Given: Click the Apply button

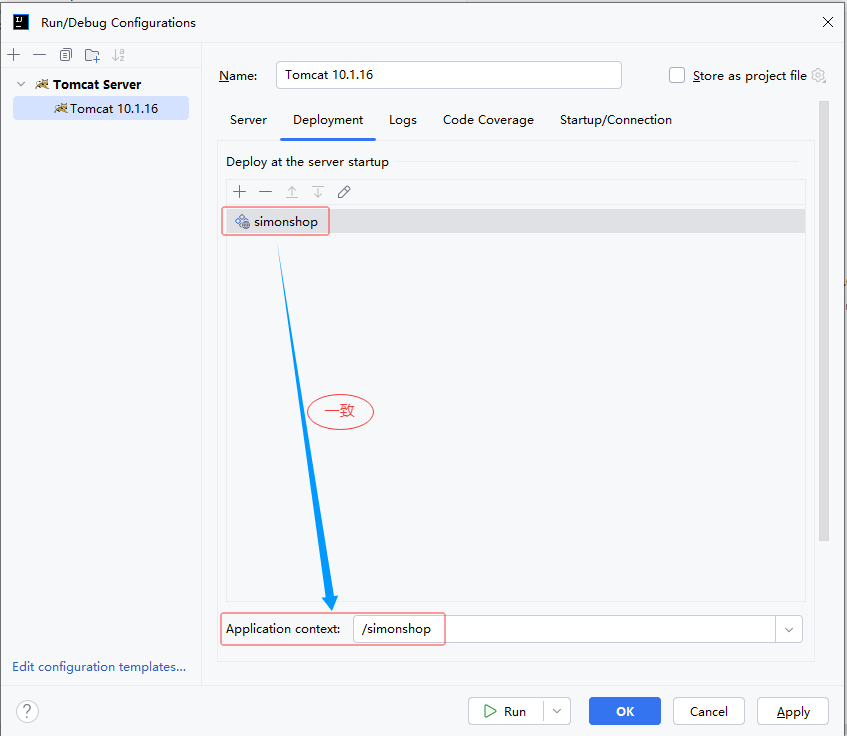Looking at the screenshot, I should pos(793,711).
